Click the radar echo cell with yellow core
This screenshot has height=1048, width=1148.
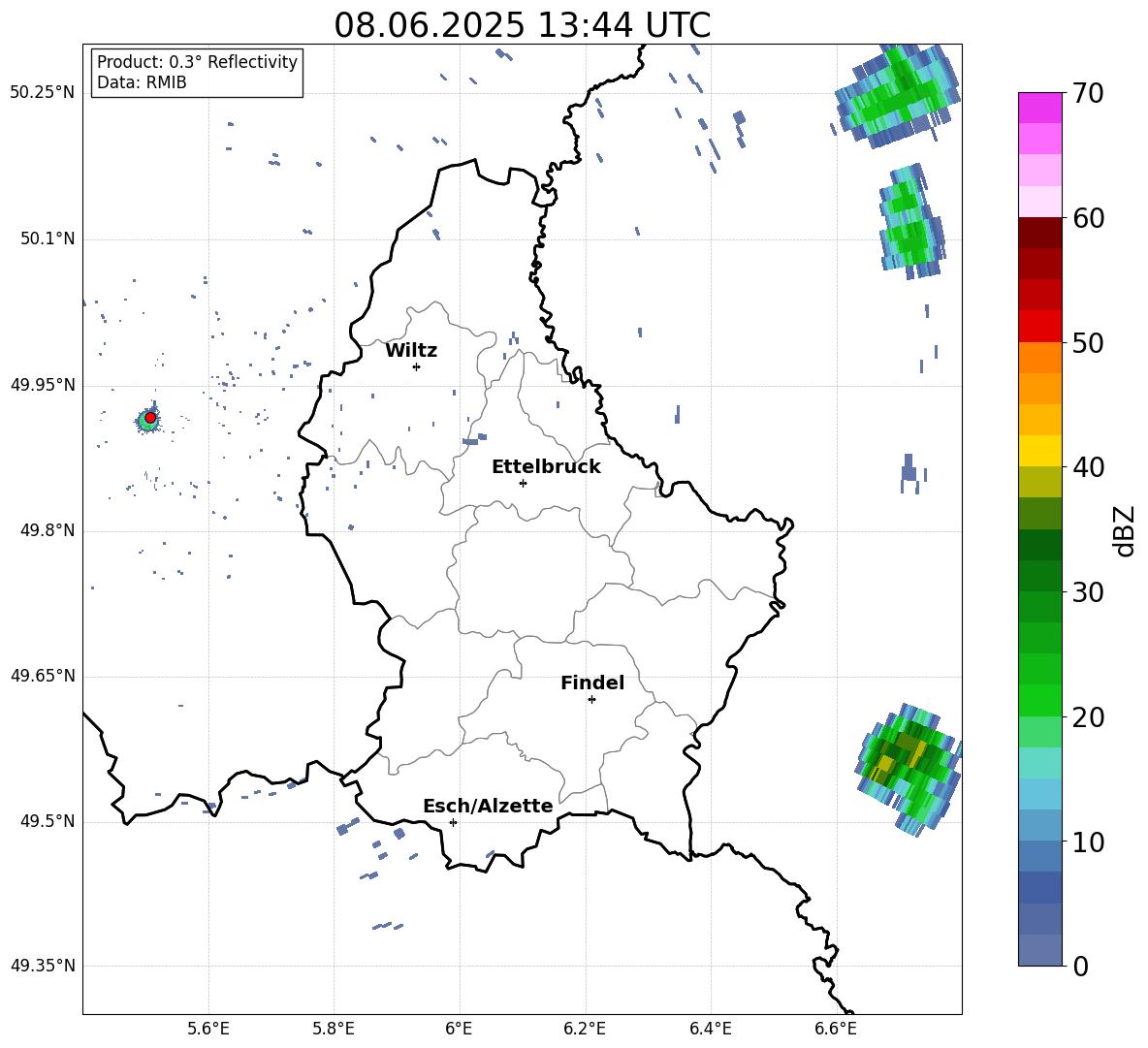909,769
